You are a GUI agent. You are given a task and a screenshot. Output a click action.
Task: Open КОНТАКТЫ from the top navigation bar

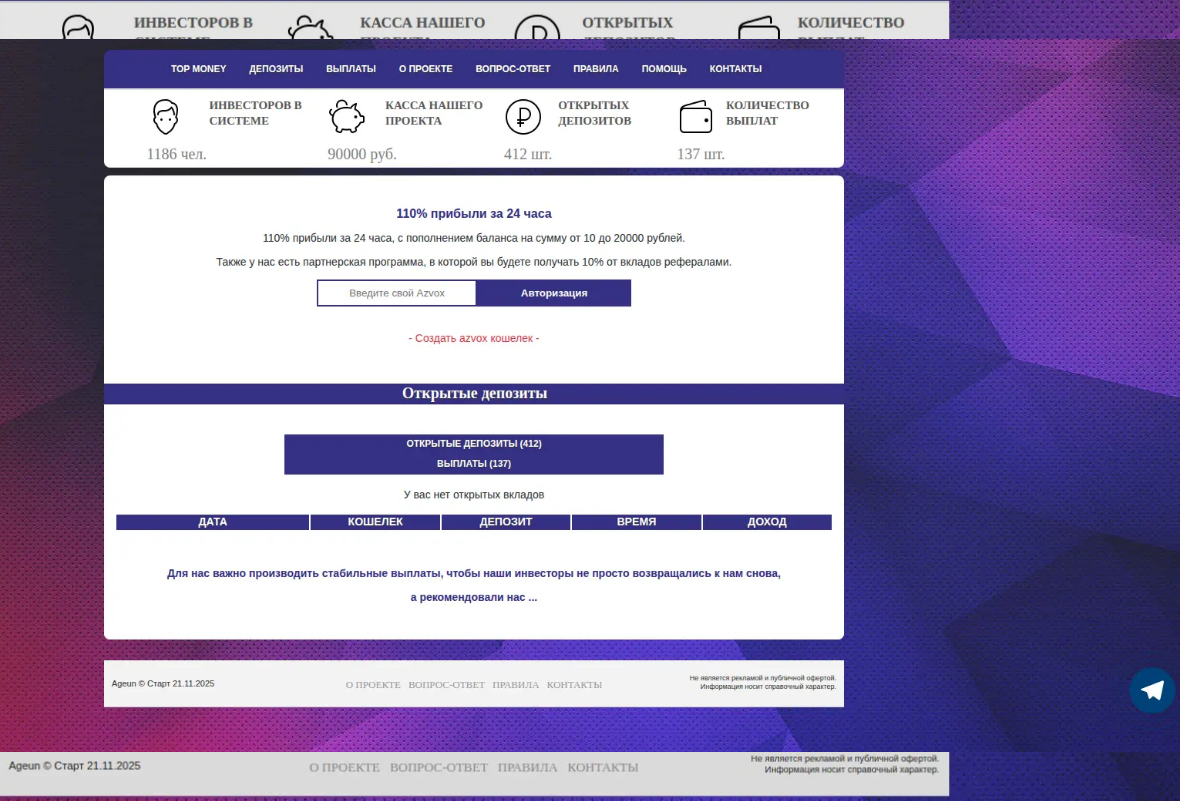[736, 69]
